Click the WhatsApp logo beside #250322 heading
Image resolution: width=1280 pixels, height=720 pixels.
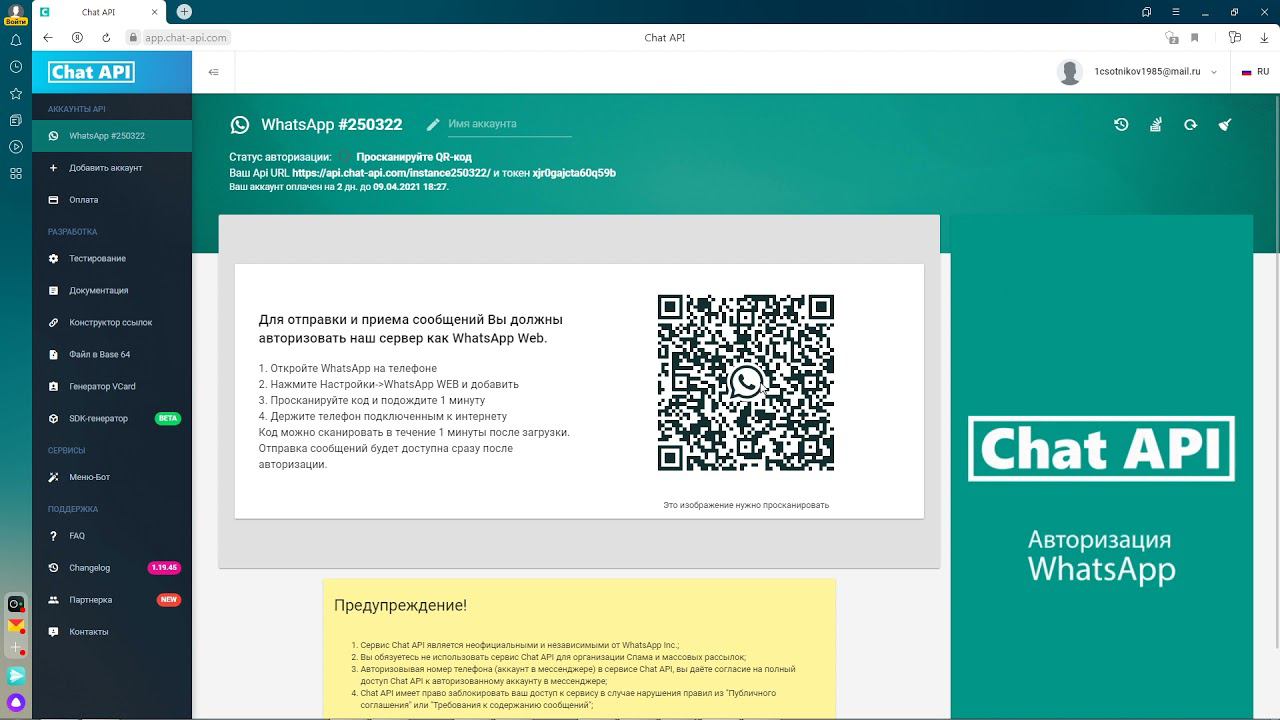point(240,125)
